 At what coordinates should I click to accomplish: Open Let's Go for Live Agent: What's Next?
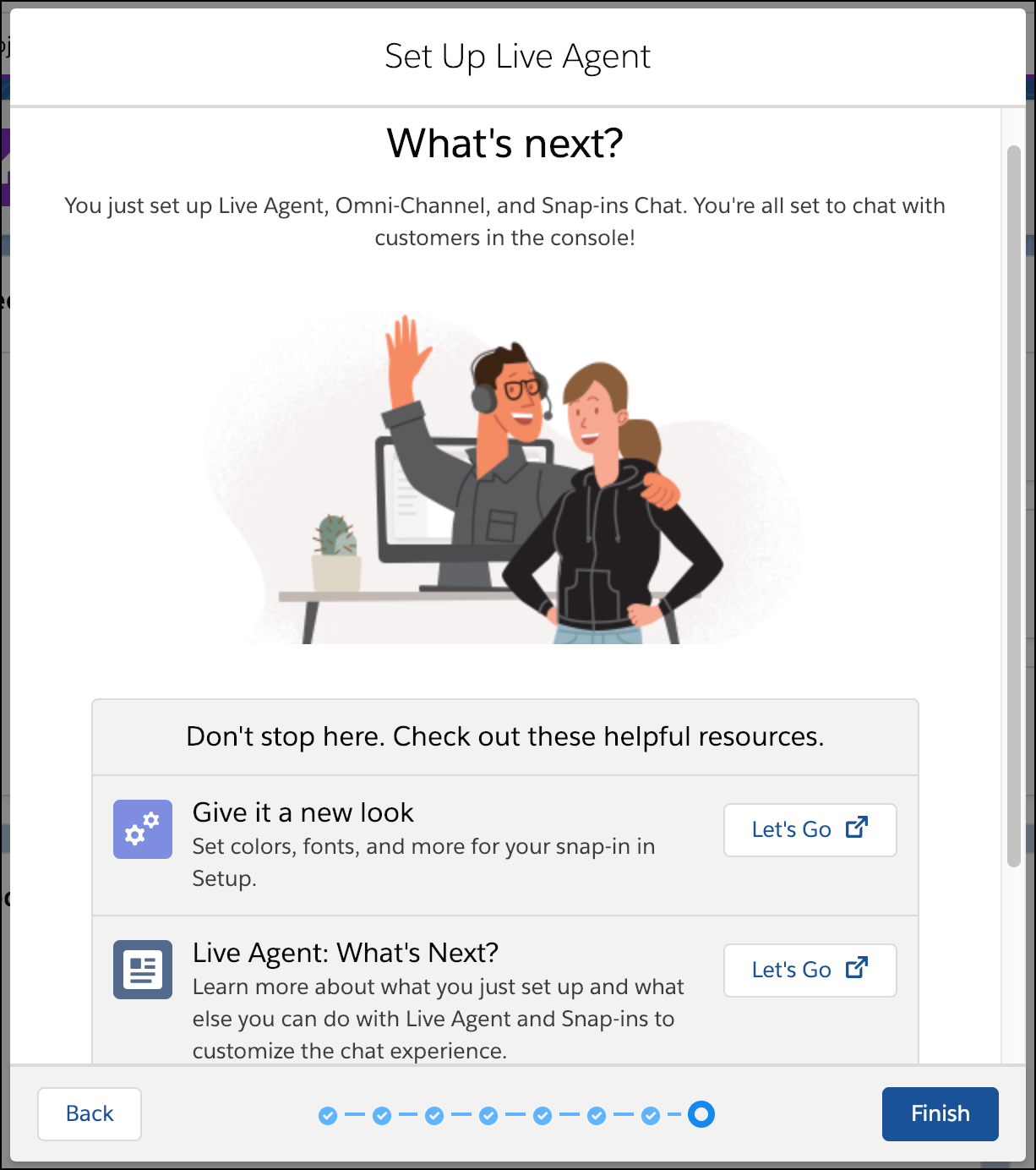pyautogui.click(x=810, y=970)
